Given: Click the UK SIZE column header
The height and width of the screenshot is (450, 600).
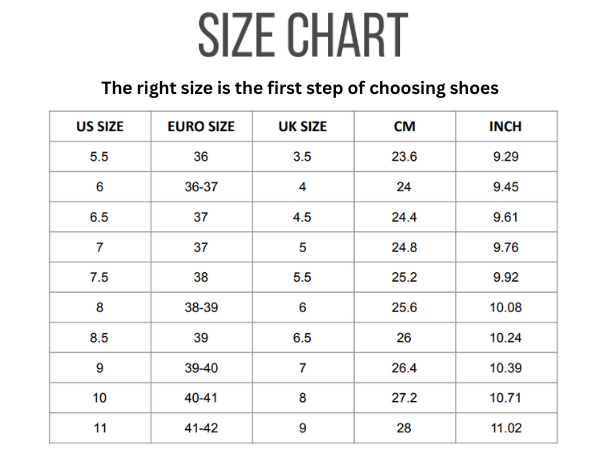Looking at the screenshot, I should tap(302, 127).
